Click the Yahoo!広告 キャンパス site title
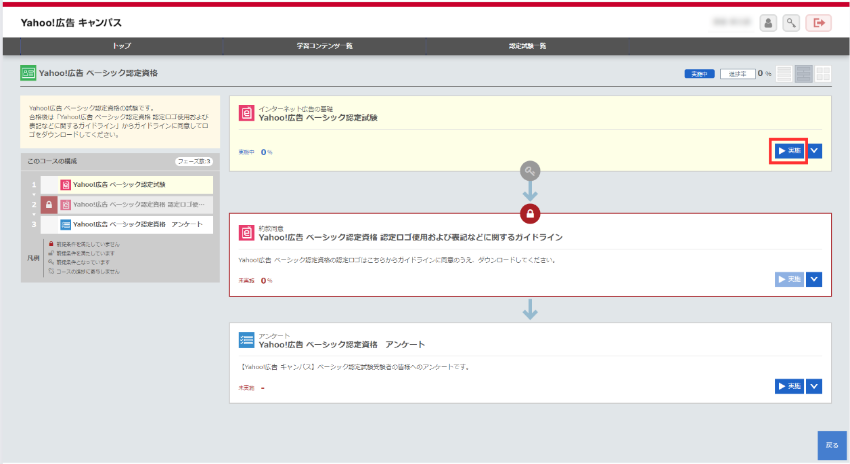850x464 pixels. 71,23
